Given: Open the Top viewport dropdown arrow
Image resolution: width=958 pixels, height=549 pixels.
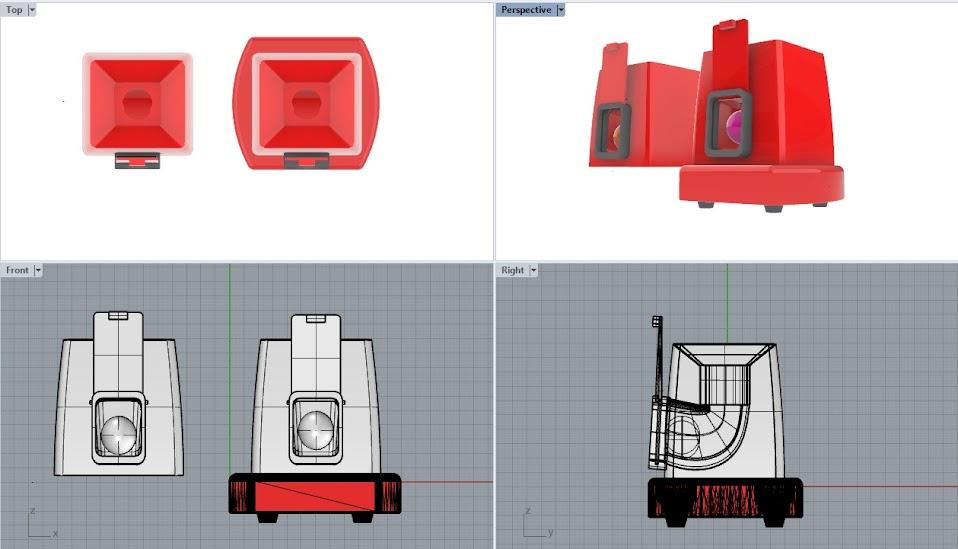Looking at the screenshot, I should (32, 10).
